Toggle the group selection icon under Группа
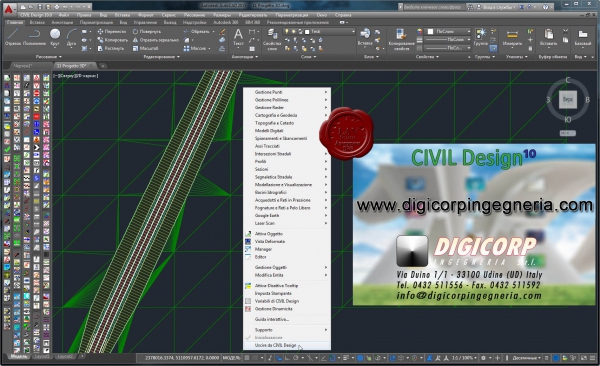This screenshot has width=600, height=366. (x=493, y=48)
